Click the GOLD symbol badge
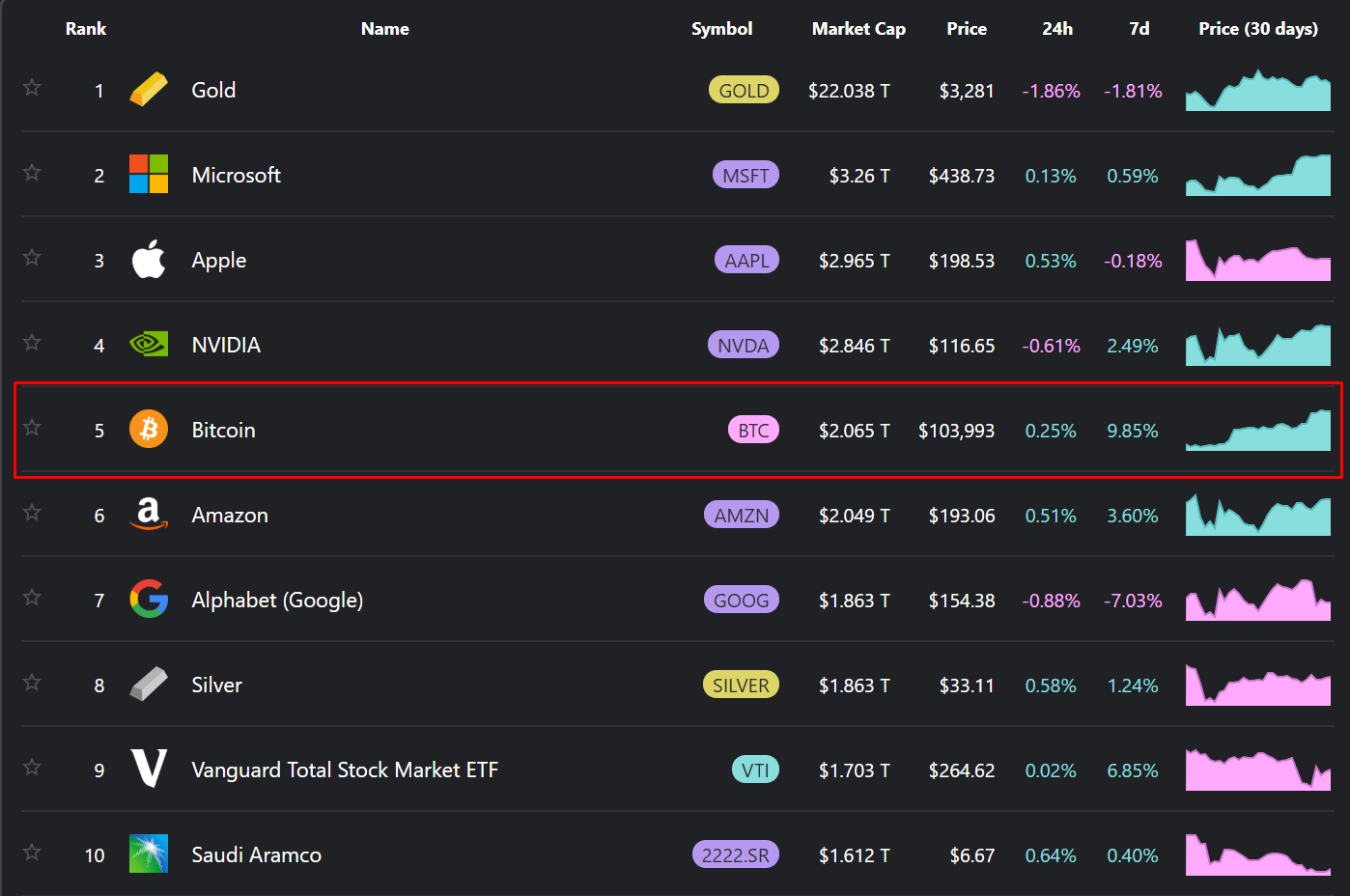1350x896 pixels. (x=744, y=90)
